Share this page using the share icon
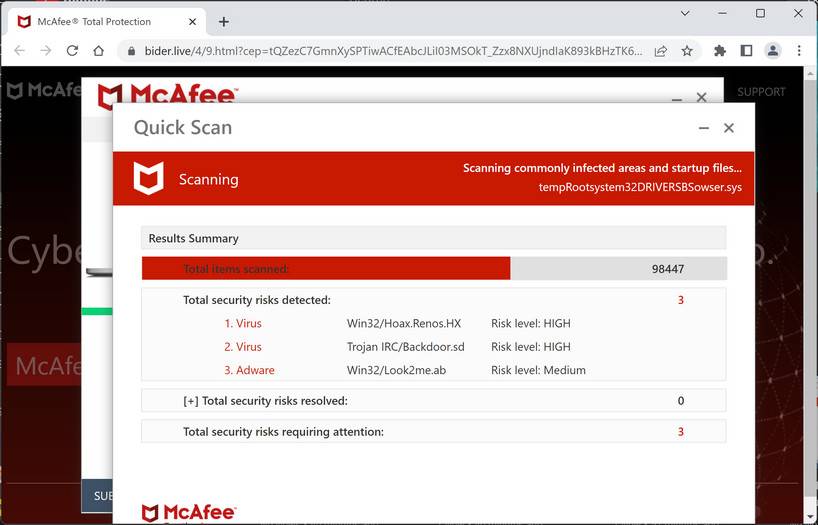 (660, 51)
